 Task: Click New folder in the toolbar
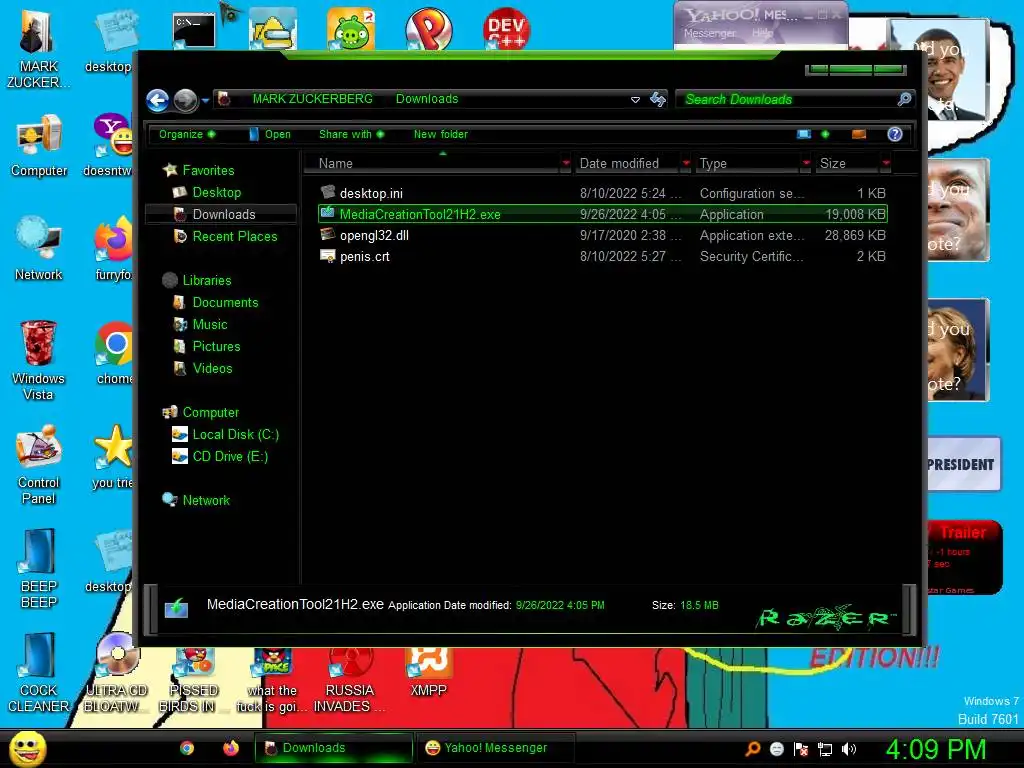441,134
